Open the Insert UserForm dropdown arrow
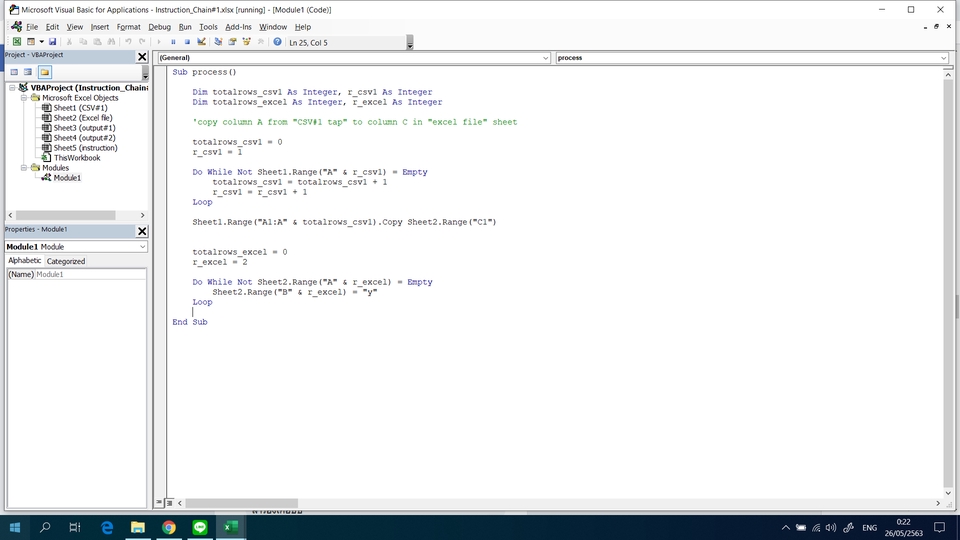Viewport: 960px width, 540px height. pyautogui.click(x=41, y=42)
